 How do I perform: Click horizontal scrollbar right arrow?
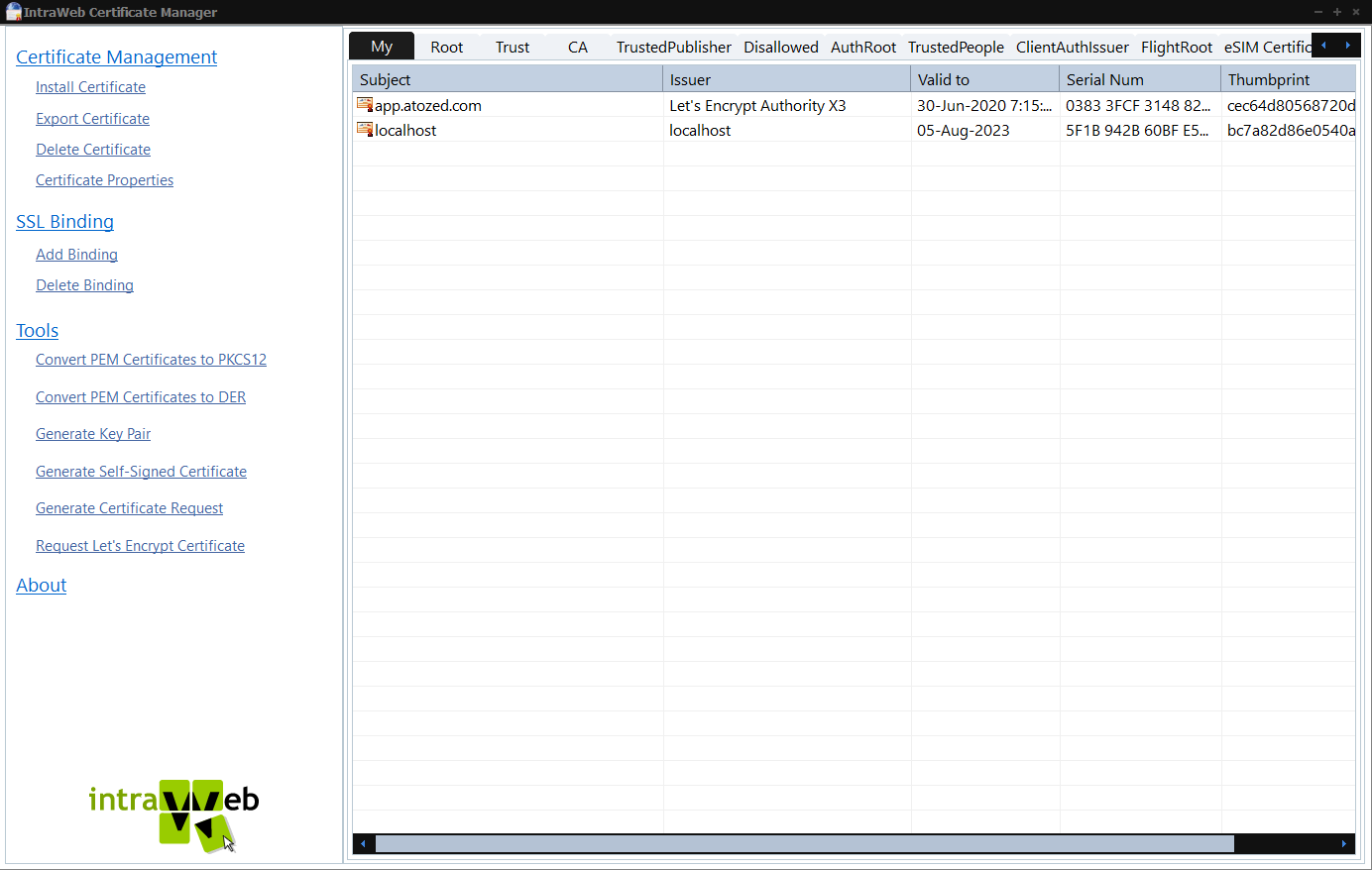[x=1343, y=844]
